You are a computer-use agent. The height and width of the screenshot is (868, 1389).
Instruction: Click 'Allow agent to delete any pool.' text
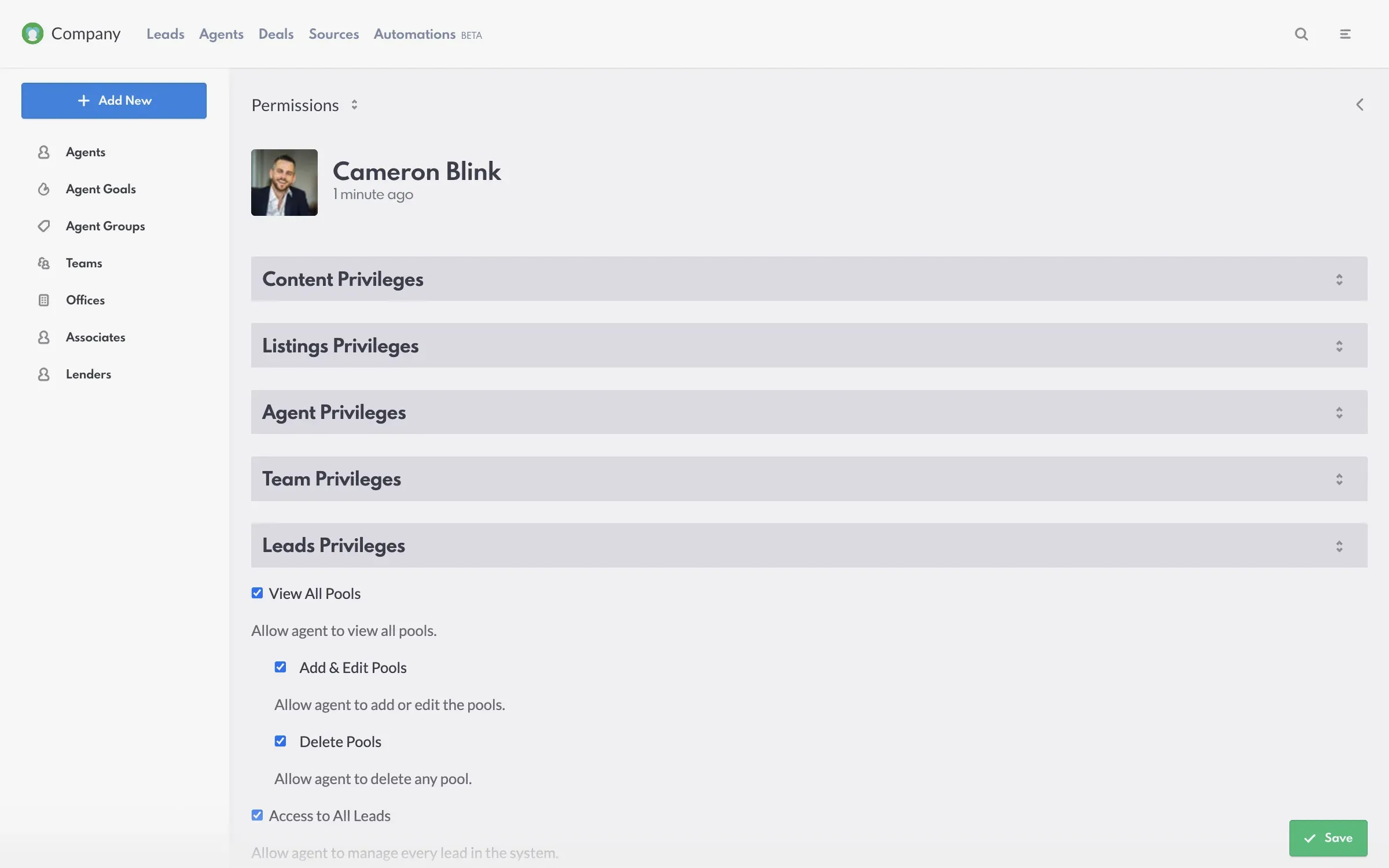coord(373,779)
